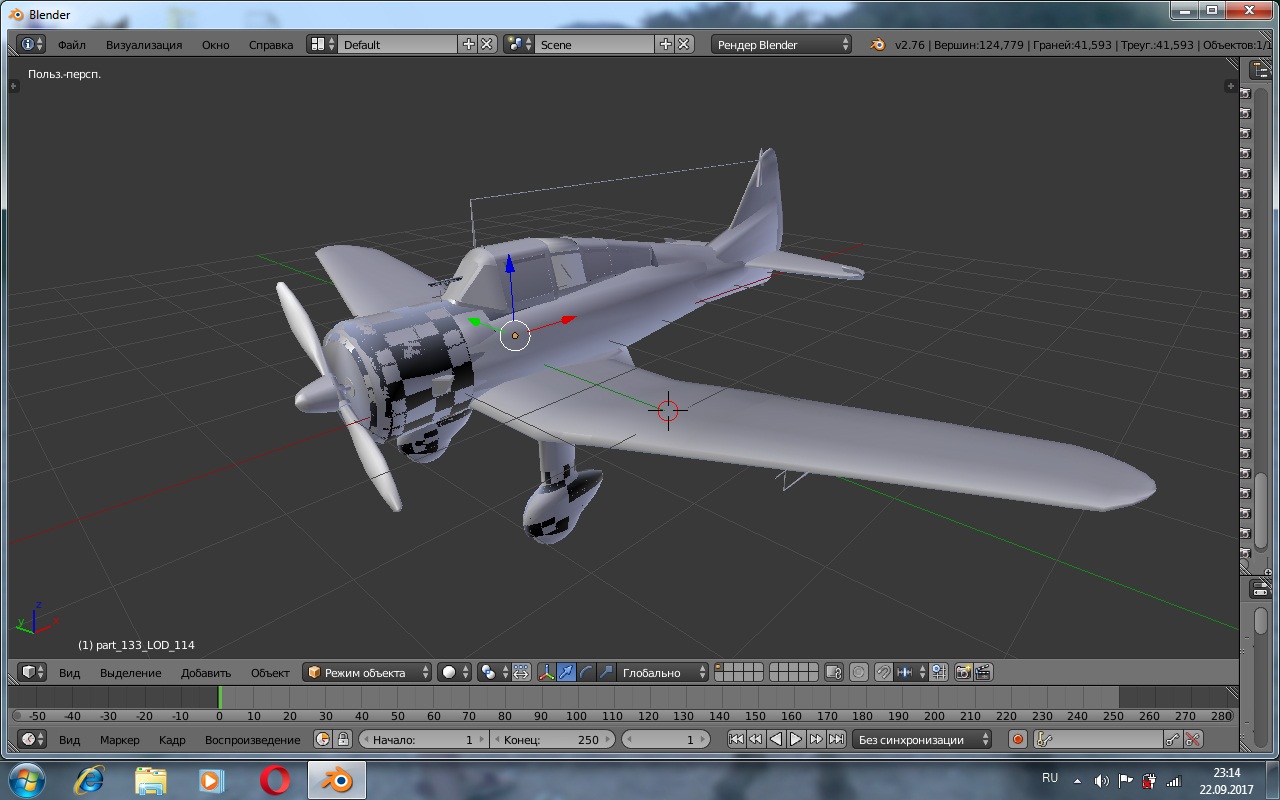Click the OpenGL render image camera icon
Image resolution: width=1280 pixels, height=800 pixels.
(963, 673)
